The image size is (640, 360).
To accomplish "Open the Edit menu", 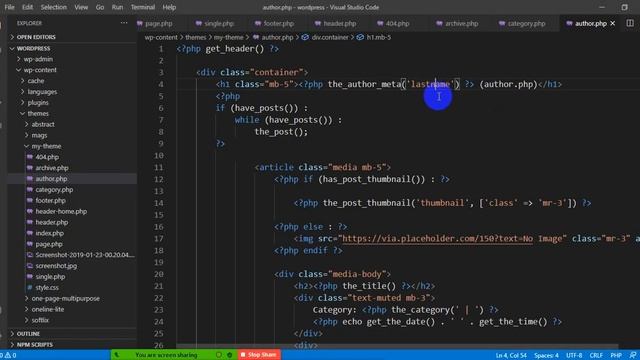I will (27, 7).
